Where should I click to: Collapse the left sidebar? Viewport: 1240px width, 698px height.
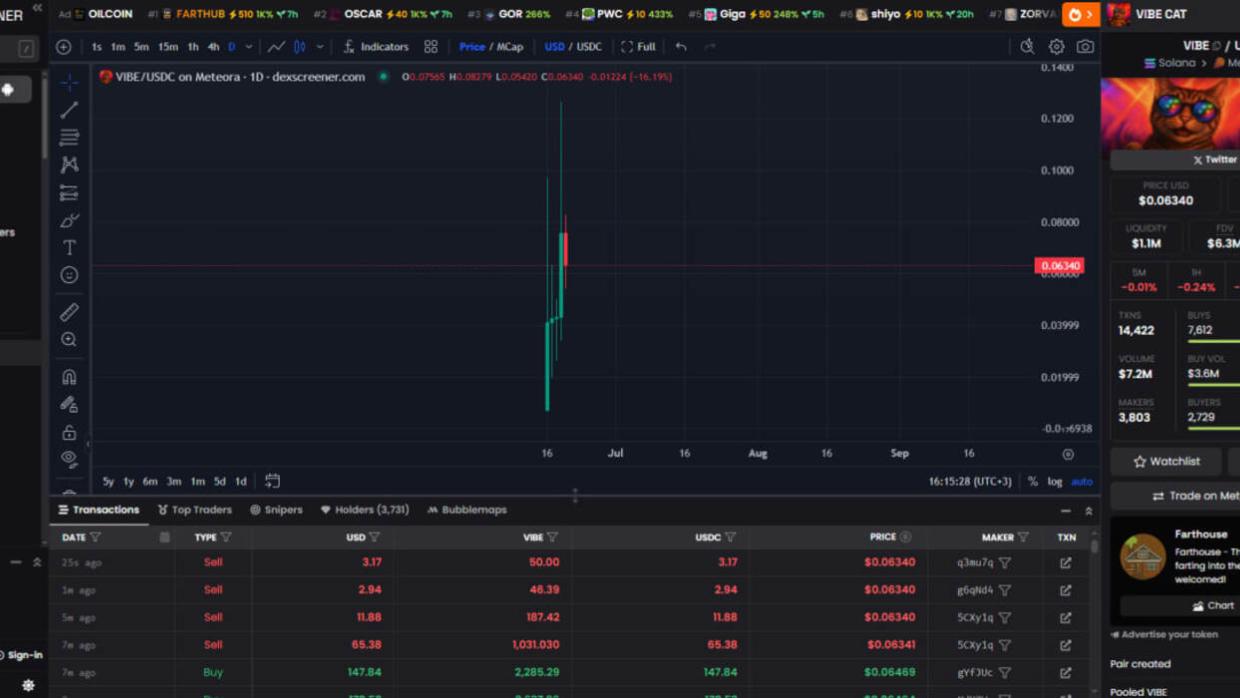37,7
